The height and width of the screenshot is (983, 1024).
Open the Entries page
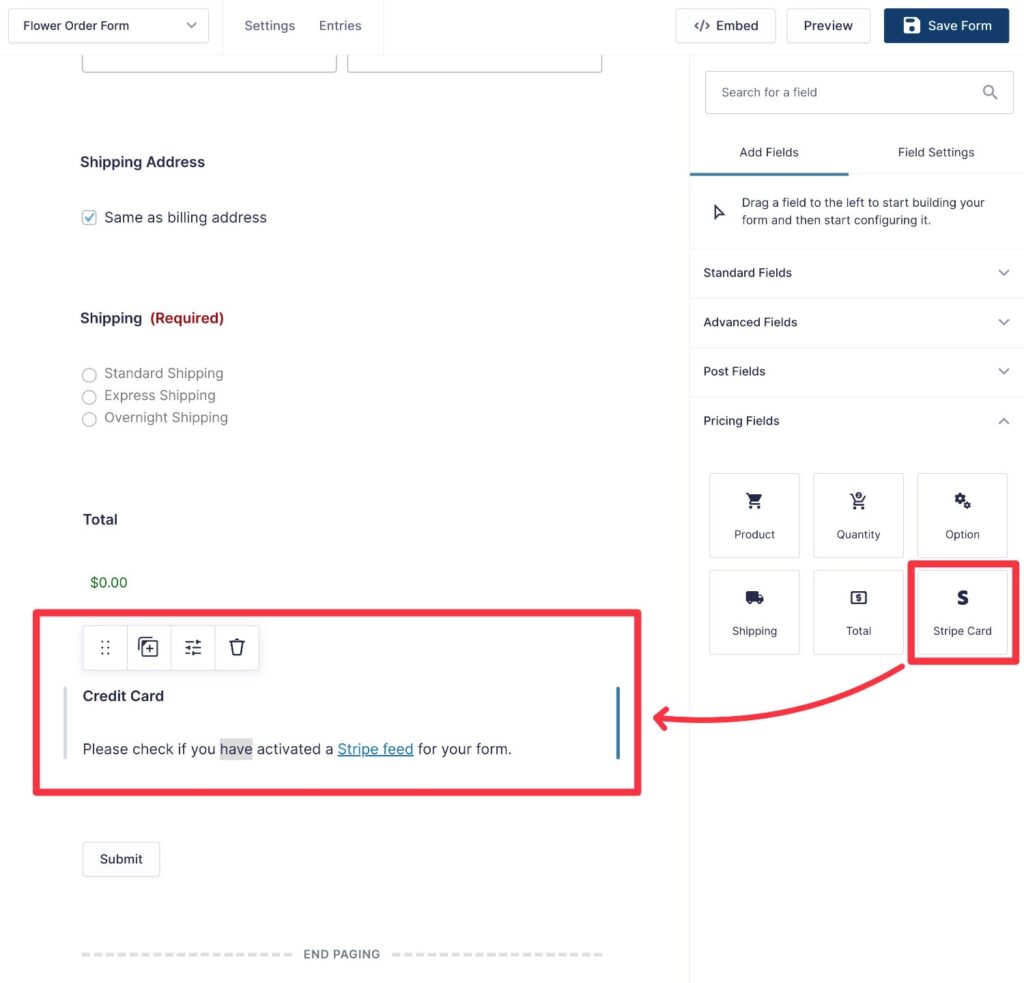tap(340, 25)
